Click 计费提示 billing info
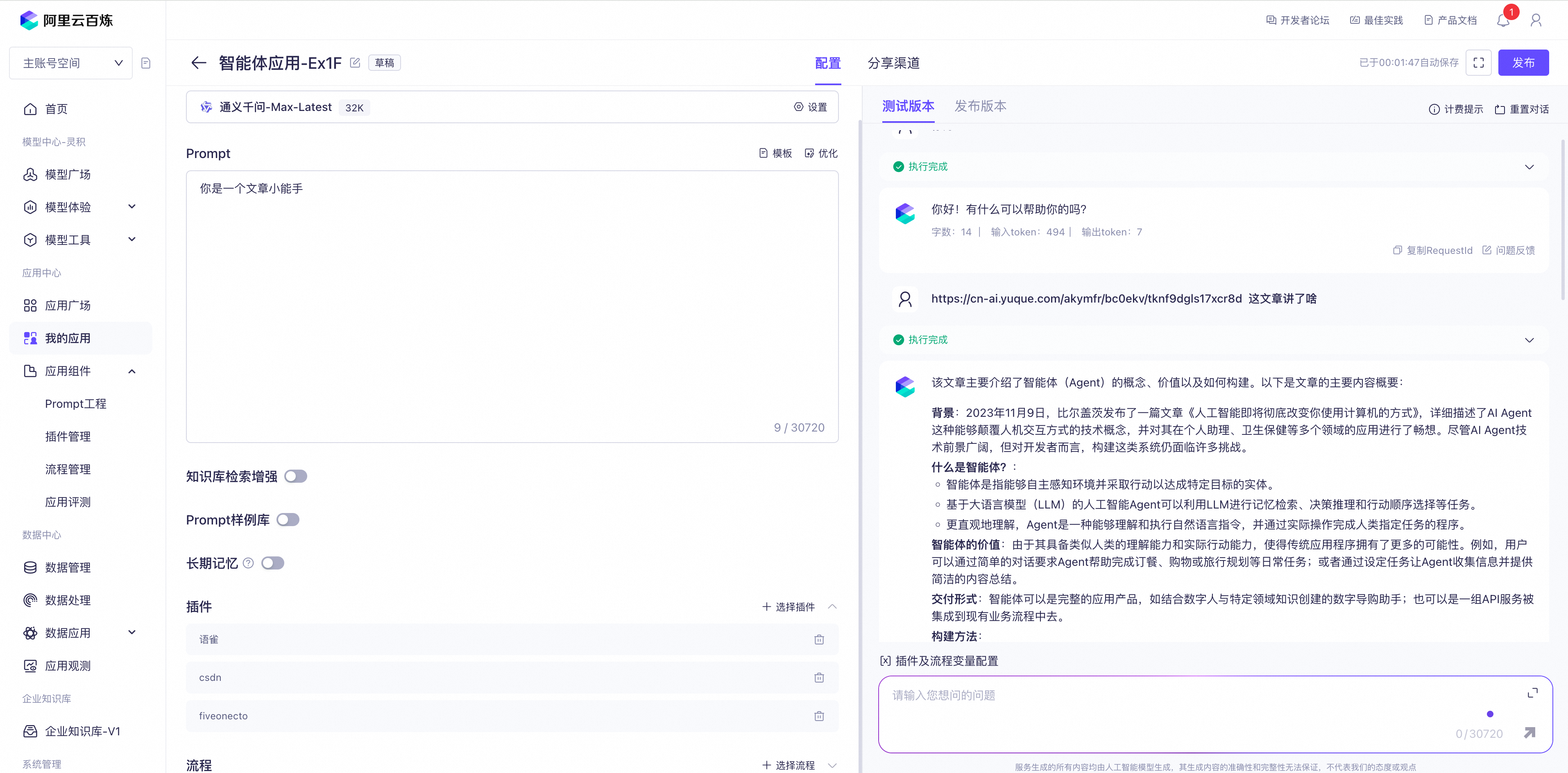 (1455, 109)
